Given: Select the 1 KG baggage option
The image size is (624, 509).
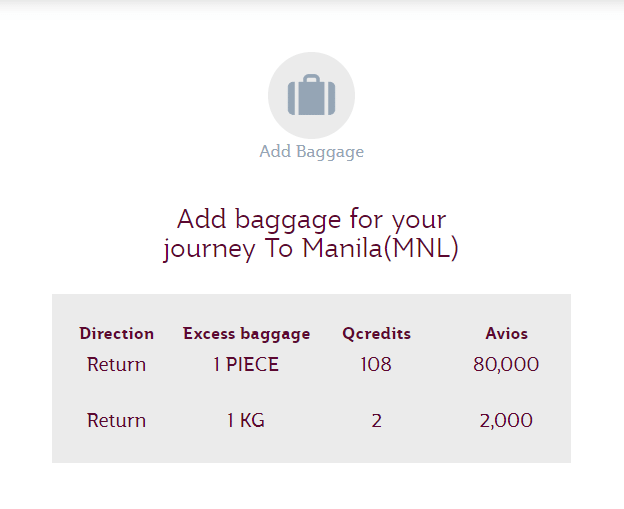Looking at the screenshot, I should pos(246,421).
